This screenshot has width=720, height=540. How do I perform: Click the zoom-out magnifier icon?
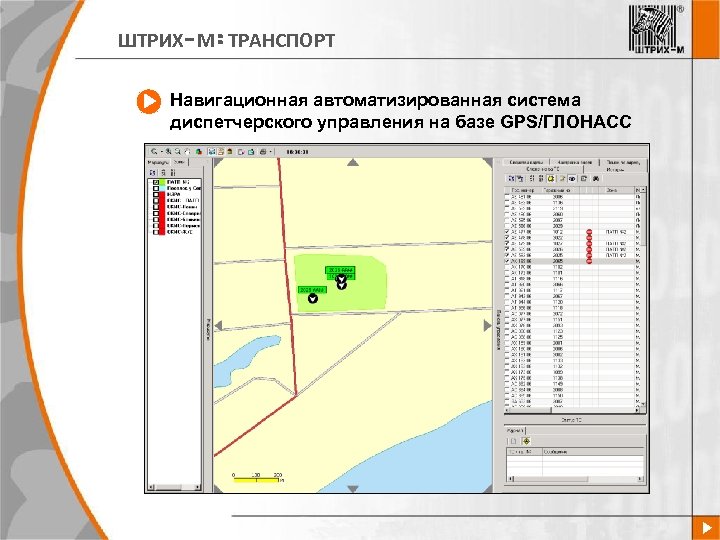(x=178, y=152)
